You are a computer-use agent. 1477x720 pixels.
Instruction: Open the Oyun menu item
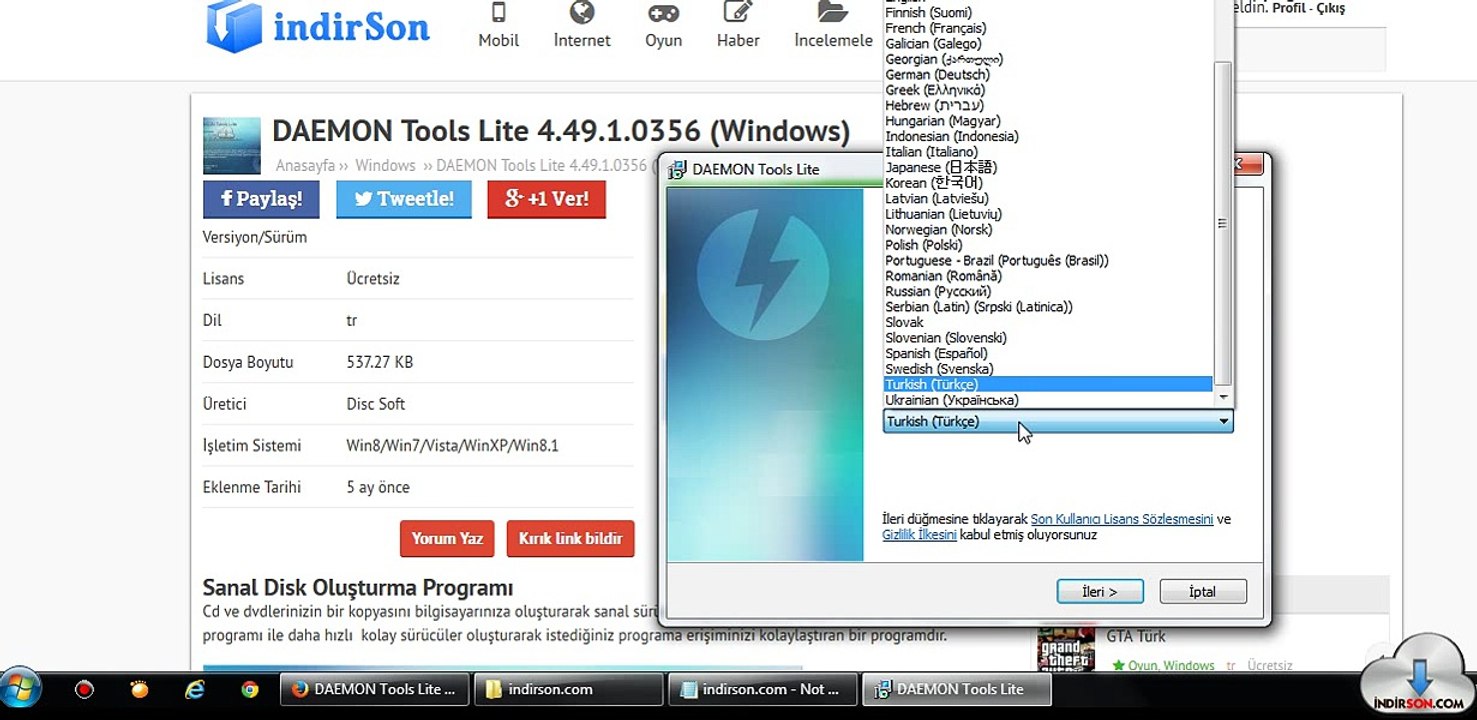(x=663, y=40)
